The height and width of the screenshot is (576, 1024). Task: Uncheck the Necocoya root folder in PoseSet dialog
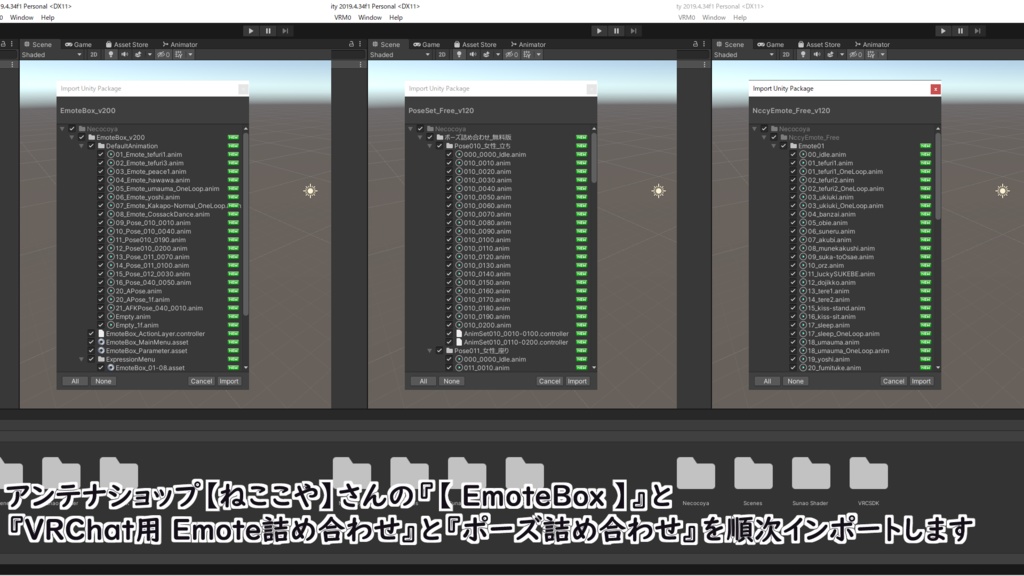[x=420, y=128]
